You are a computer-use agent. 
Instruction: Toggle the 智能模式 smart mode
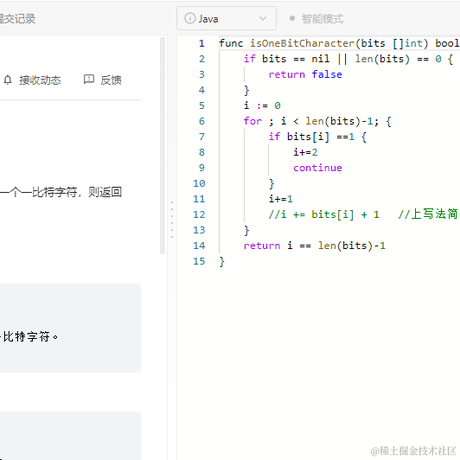tap(316, 19)
